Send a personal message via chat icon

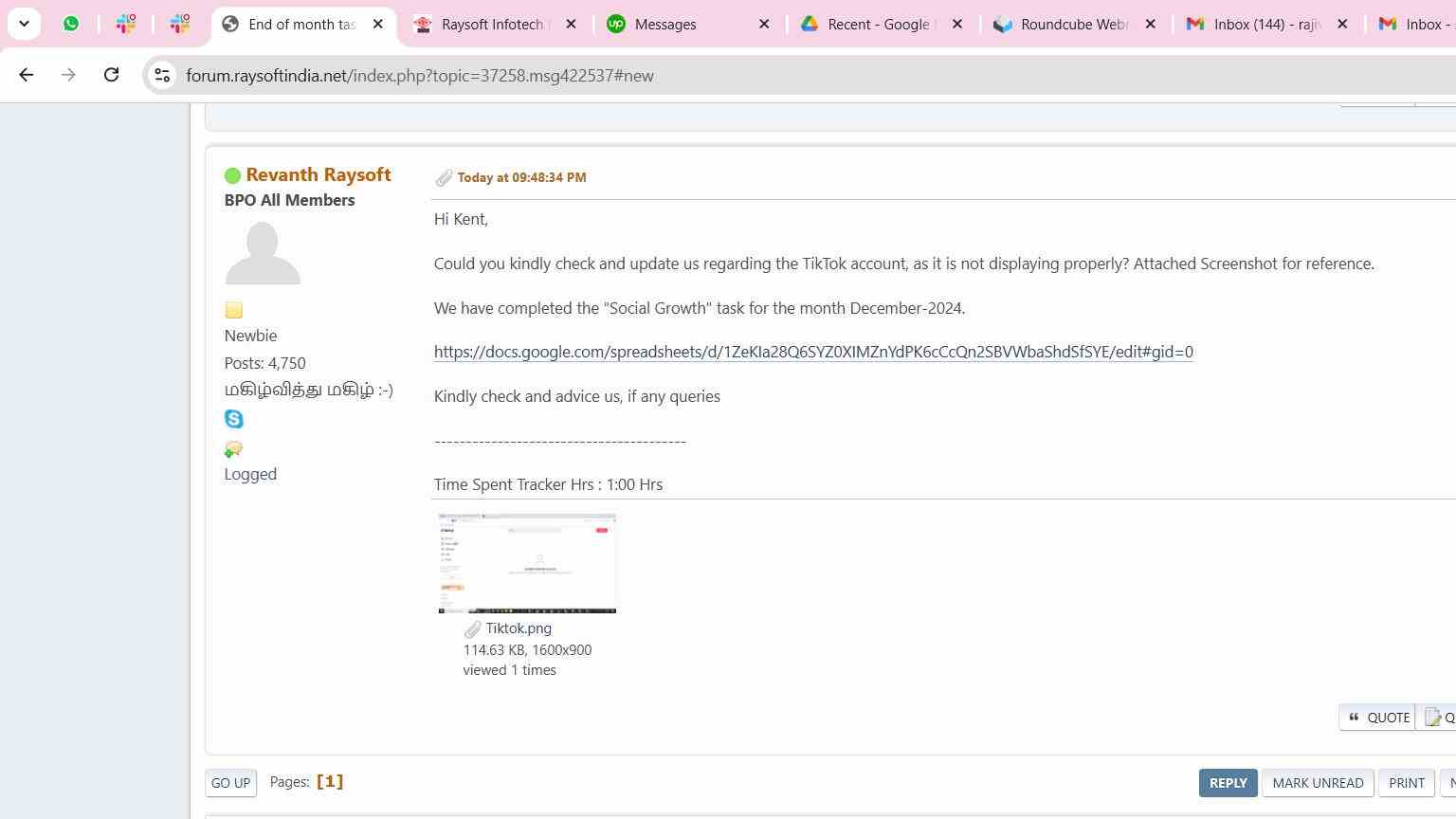(x=233, y=449)
